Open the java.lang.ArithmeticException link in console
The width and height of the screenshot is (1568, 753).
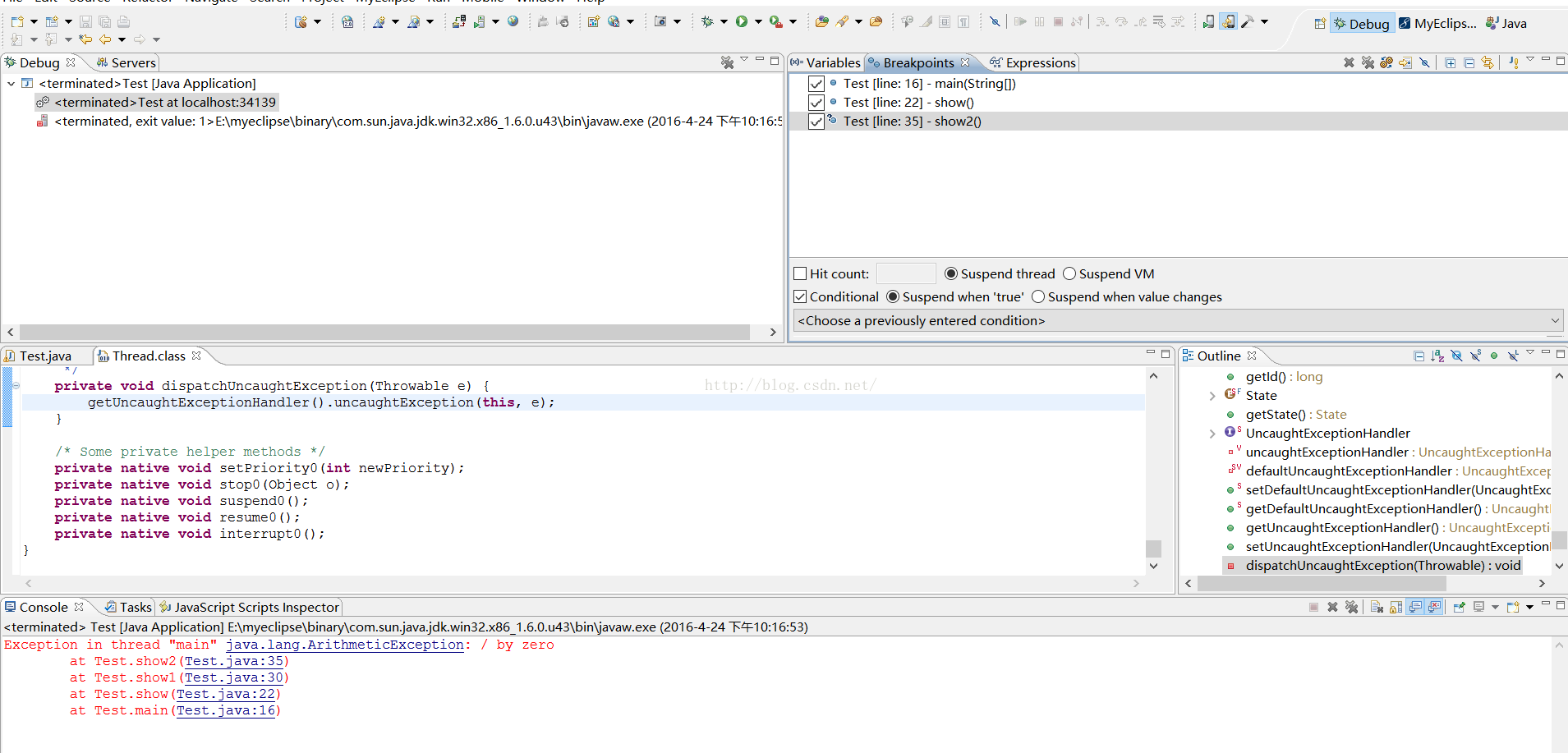coord(345,645)
